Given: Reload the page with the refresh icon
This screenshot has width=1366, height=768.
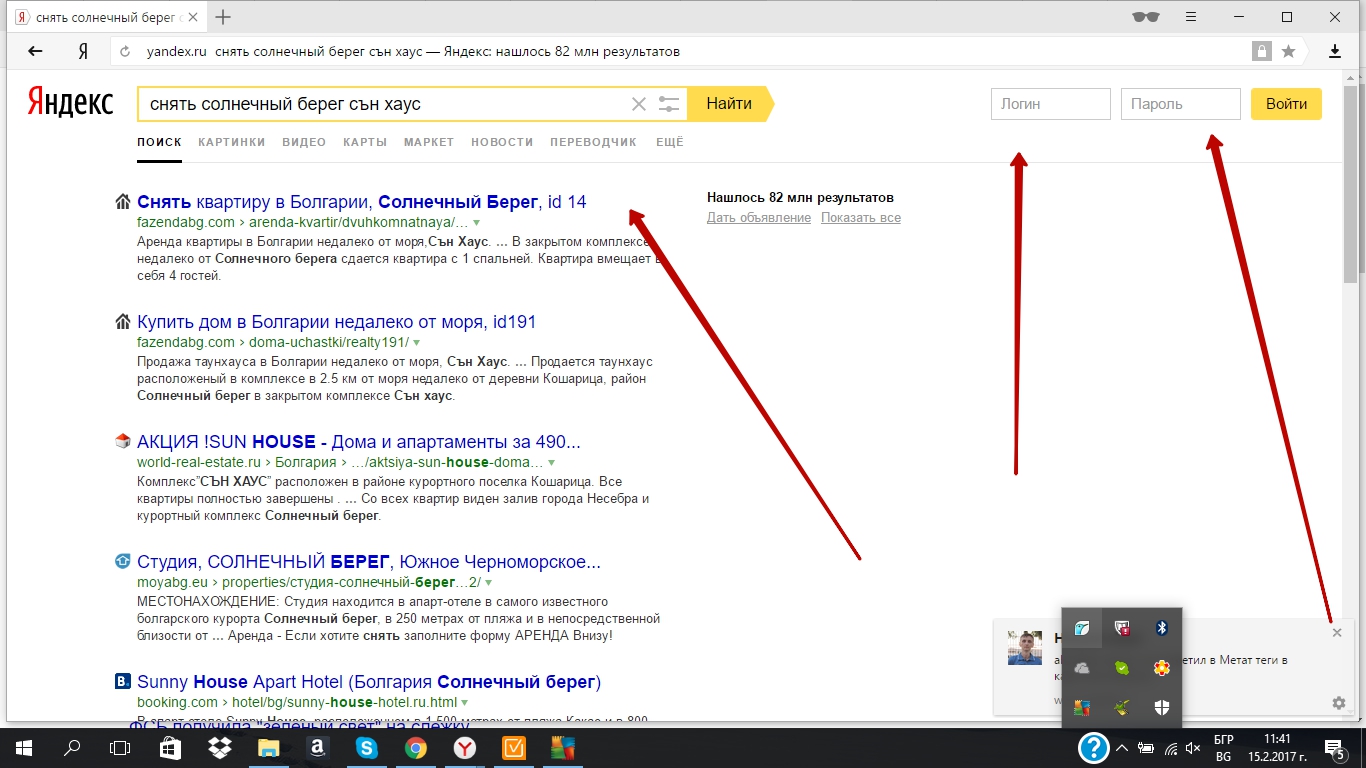Looking at the screenshot, I should (x=125, y=51).
